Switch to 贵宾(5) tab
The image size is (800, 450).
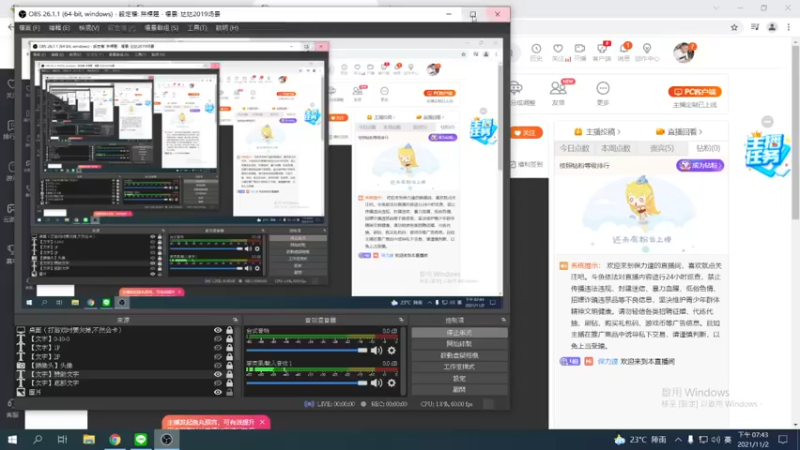coord(662,148)
